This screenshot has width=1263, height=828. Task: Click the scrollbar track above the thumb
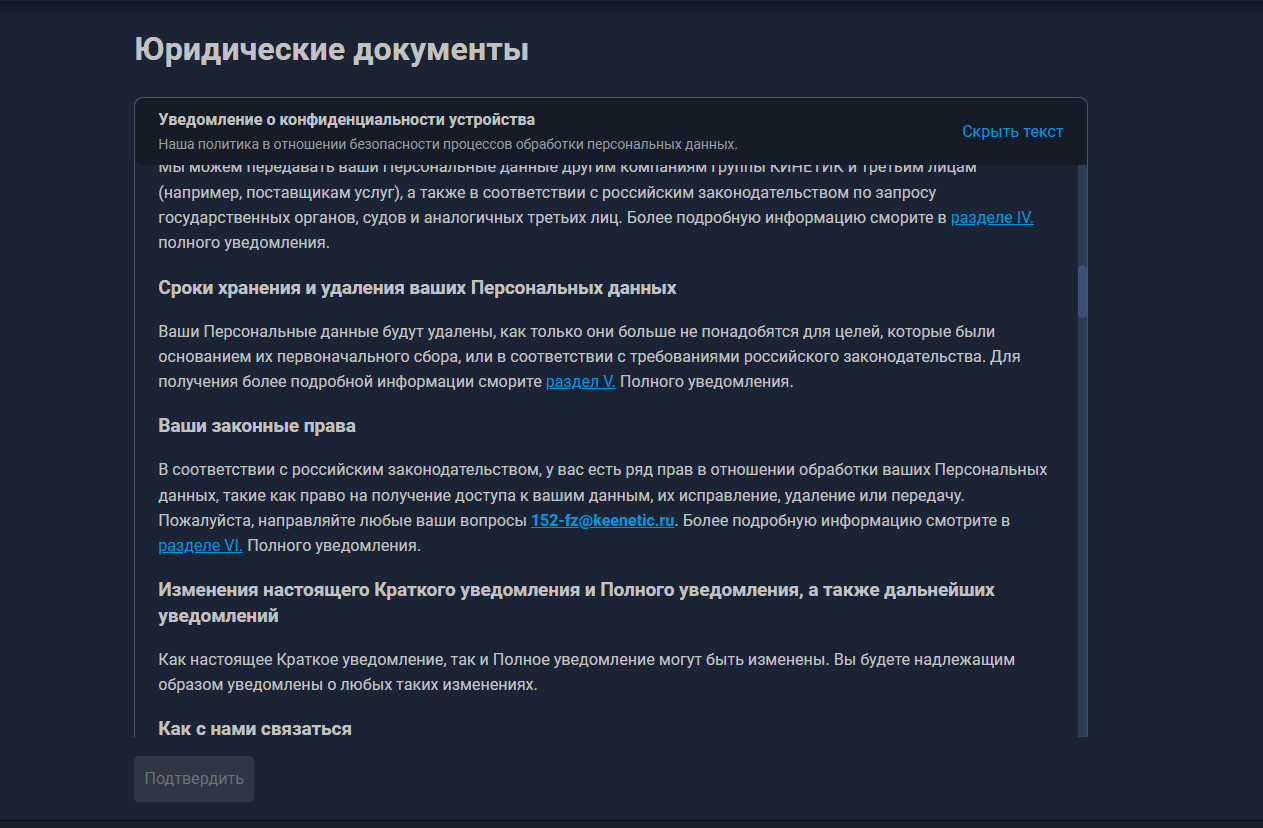point(1082,215)
